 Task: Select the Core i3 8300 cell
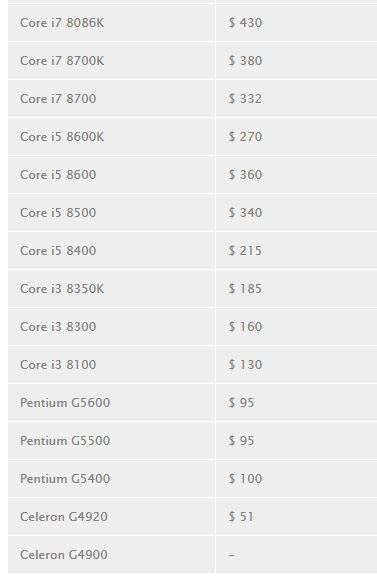coord(111,326)
